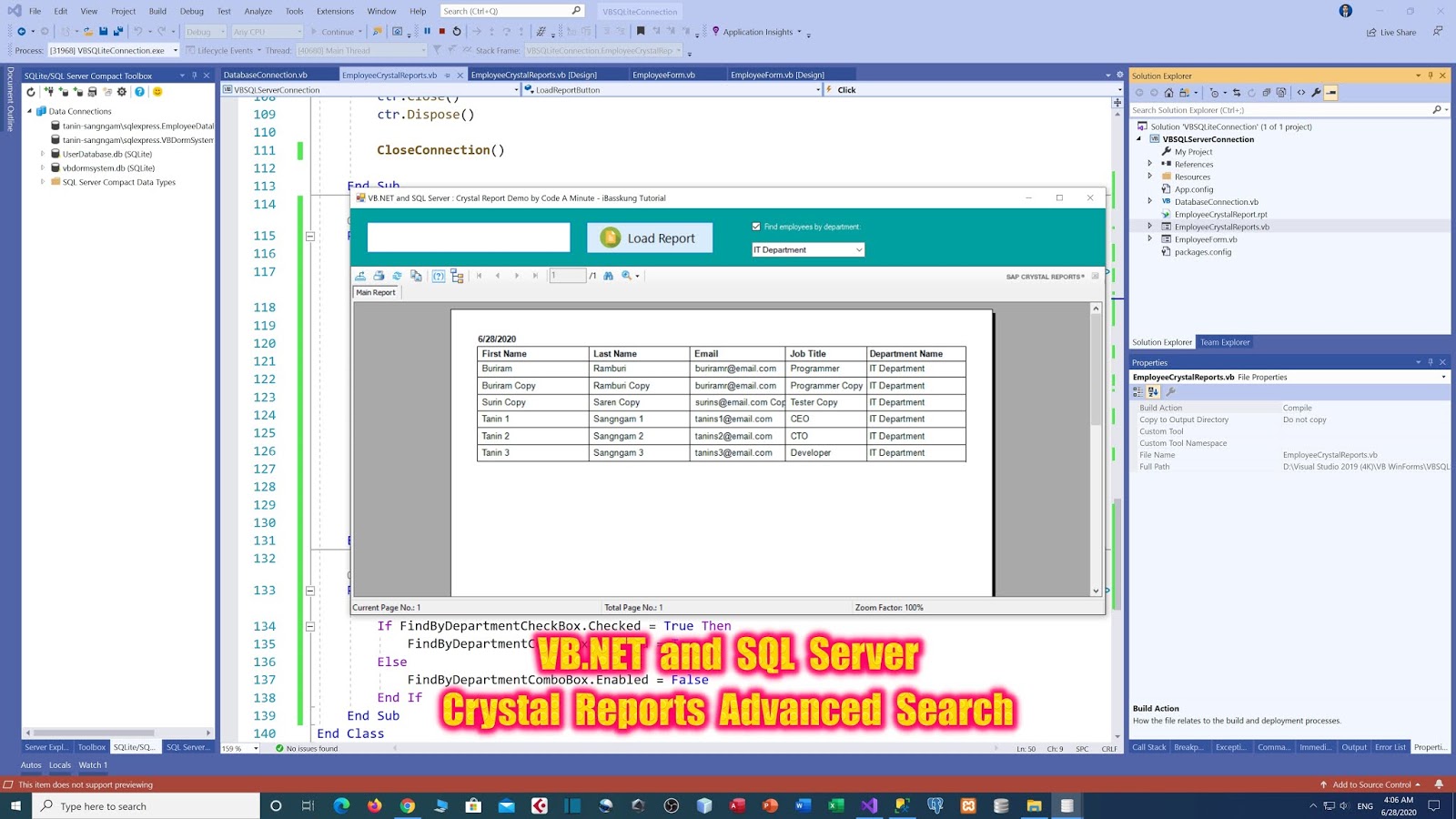Select the Refresh icon in Solution Explorer toolbar
Image resolution: width=1456 pixels, height=819 pixels.
pyautogui.click(x=1251, y=92)
